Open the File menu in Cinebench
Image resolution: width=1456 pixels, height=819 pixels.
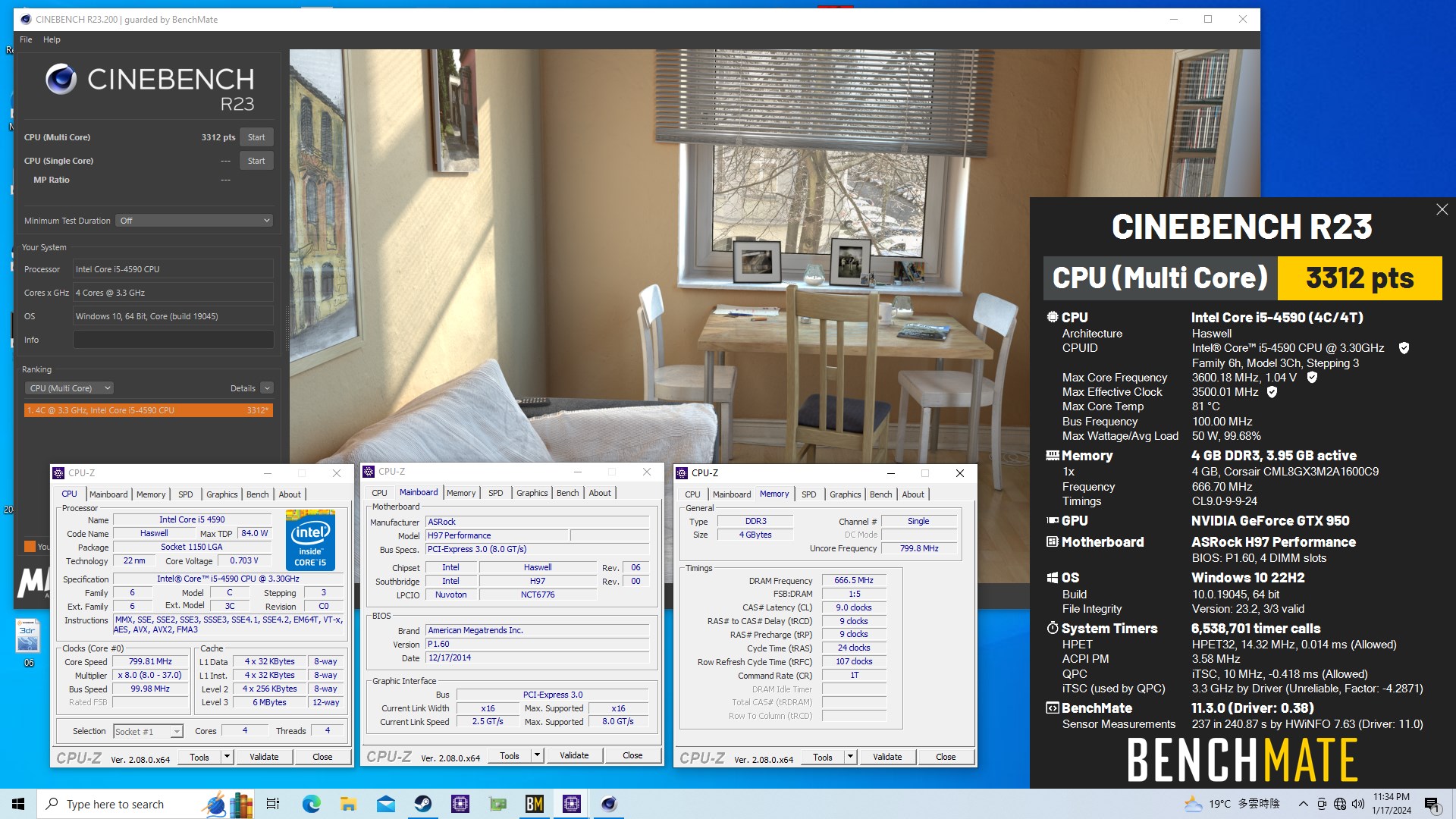pyautogui.click(x=26, y=39)
